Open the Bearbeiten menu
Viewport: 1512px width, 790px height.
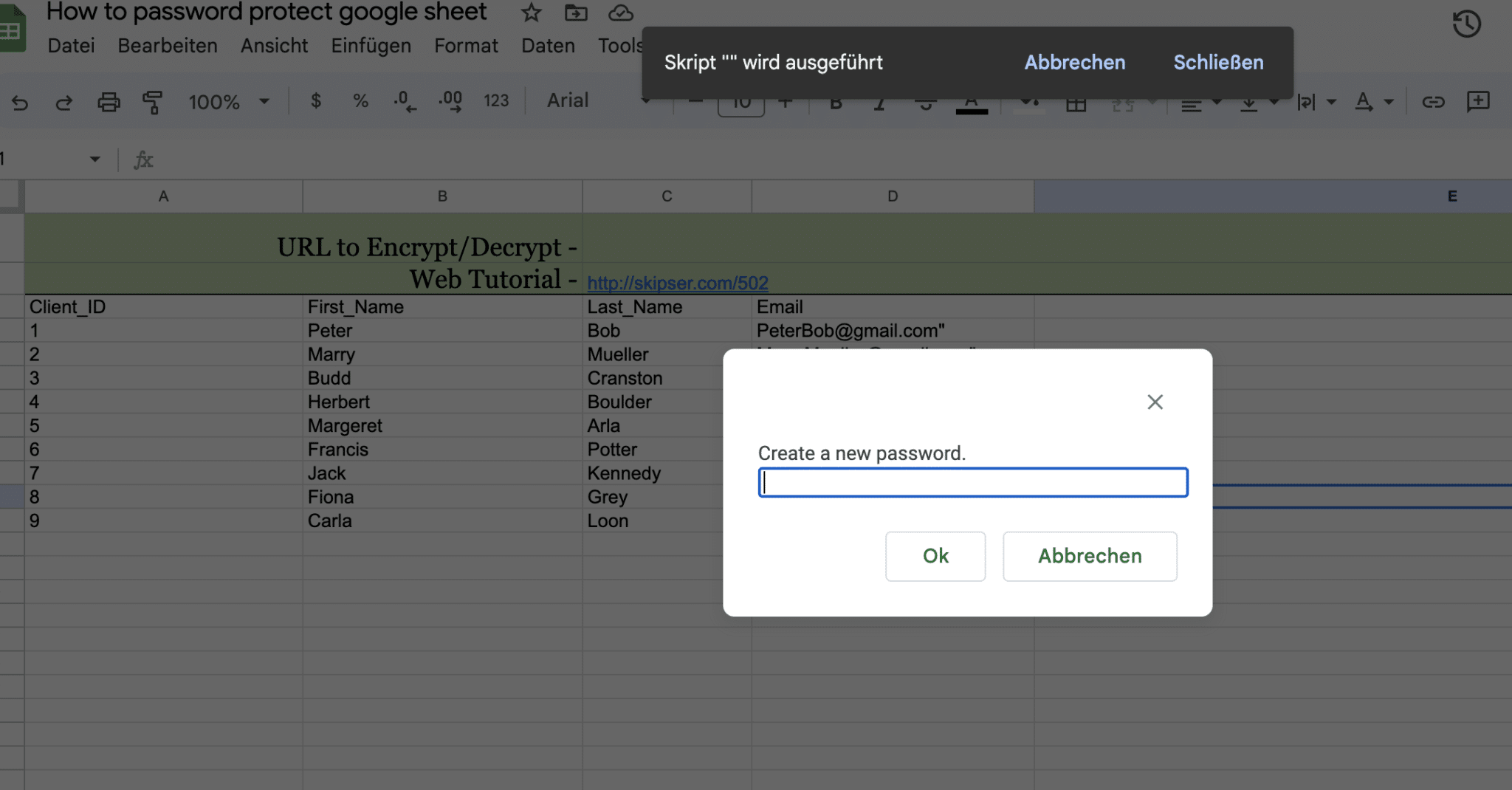(168, 46)
